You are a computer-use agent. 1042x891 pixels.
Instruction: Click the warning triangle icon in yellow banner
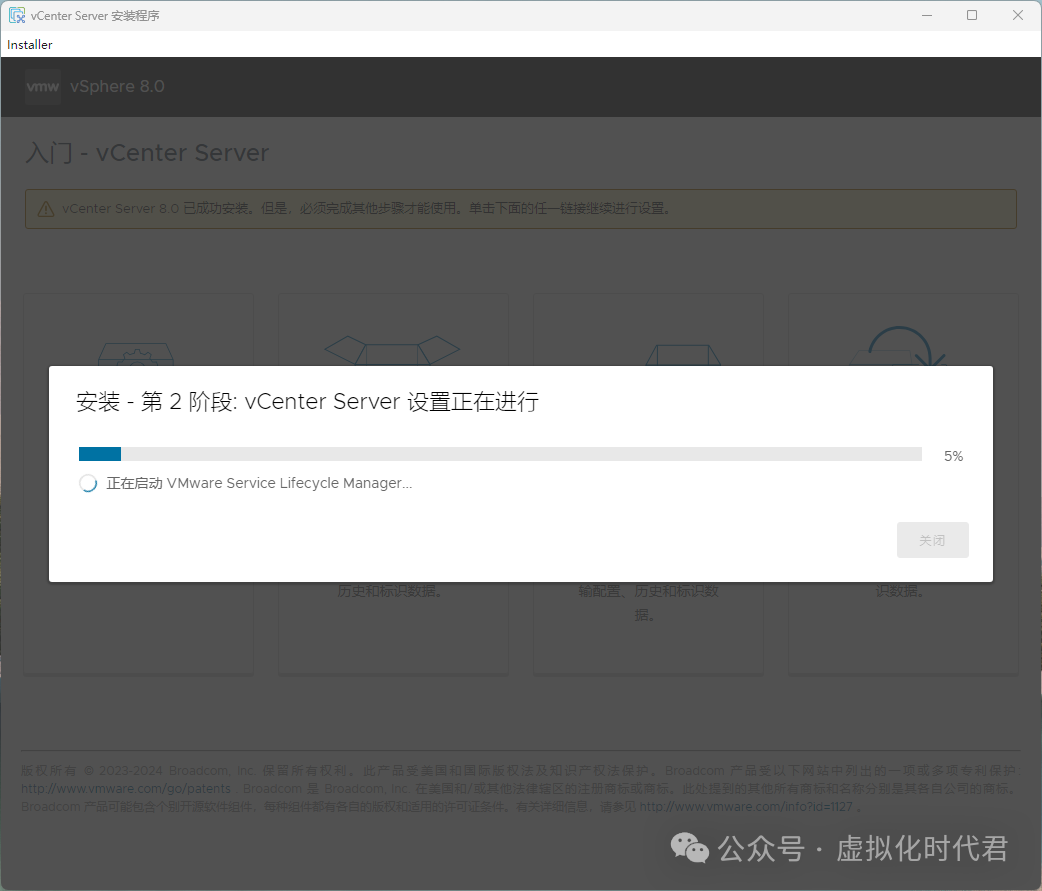tap(46, 209)
